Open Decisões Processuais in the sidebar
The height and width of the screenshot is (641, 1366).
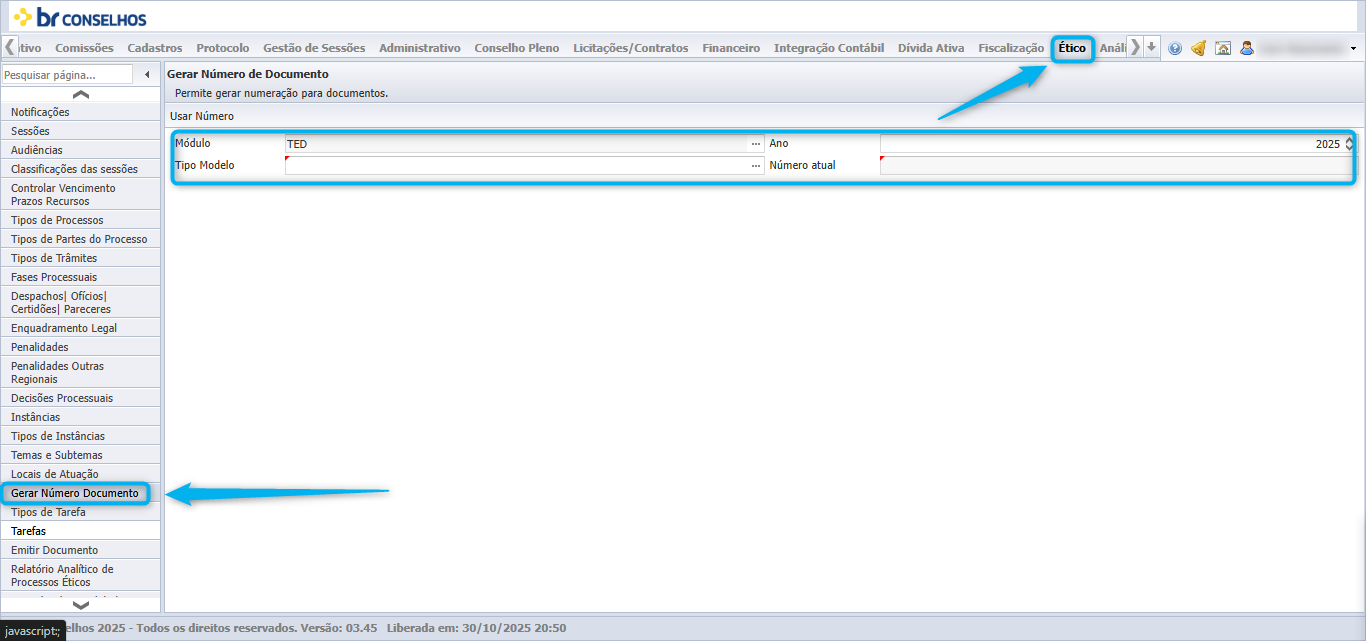click(x=80, y=398)
